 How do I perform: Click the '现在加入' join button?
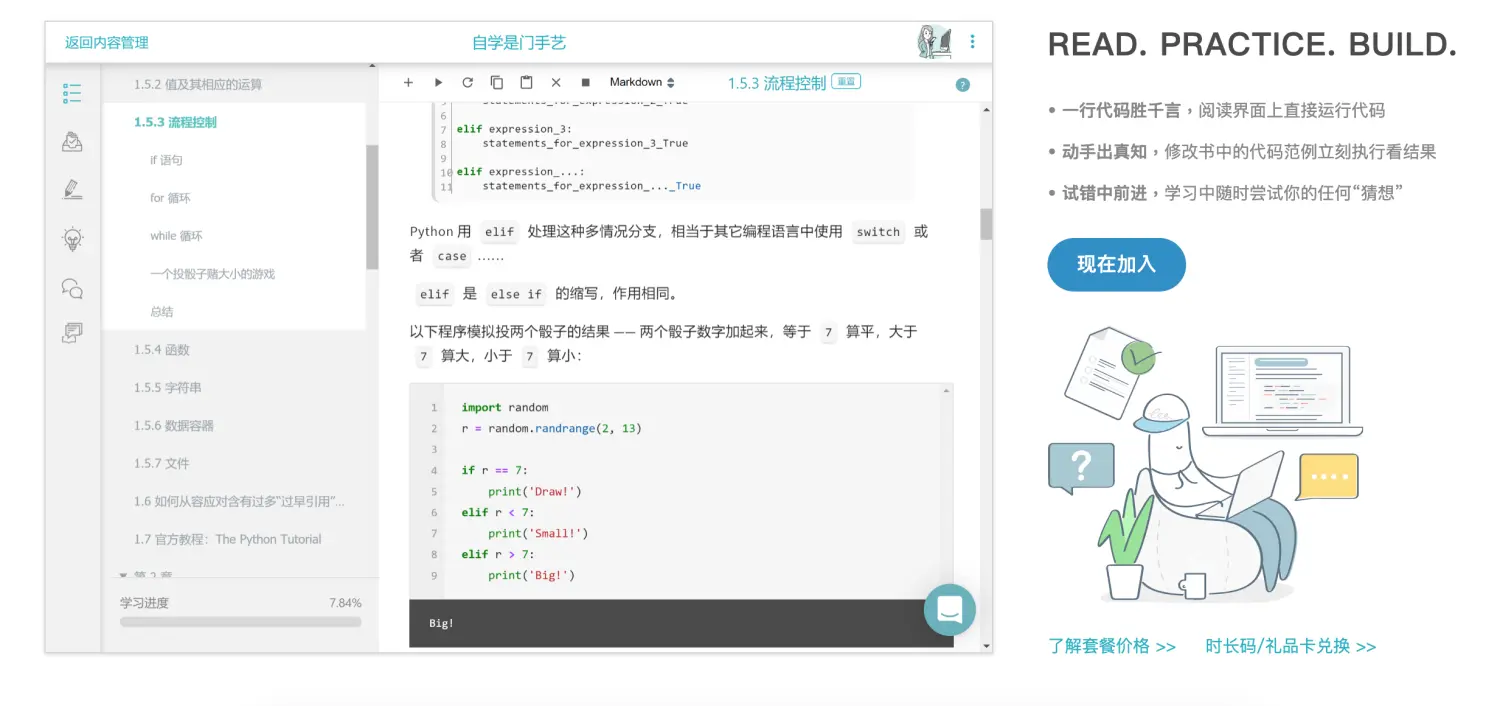point(1116,265)
